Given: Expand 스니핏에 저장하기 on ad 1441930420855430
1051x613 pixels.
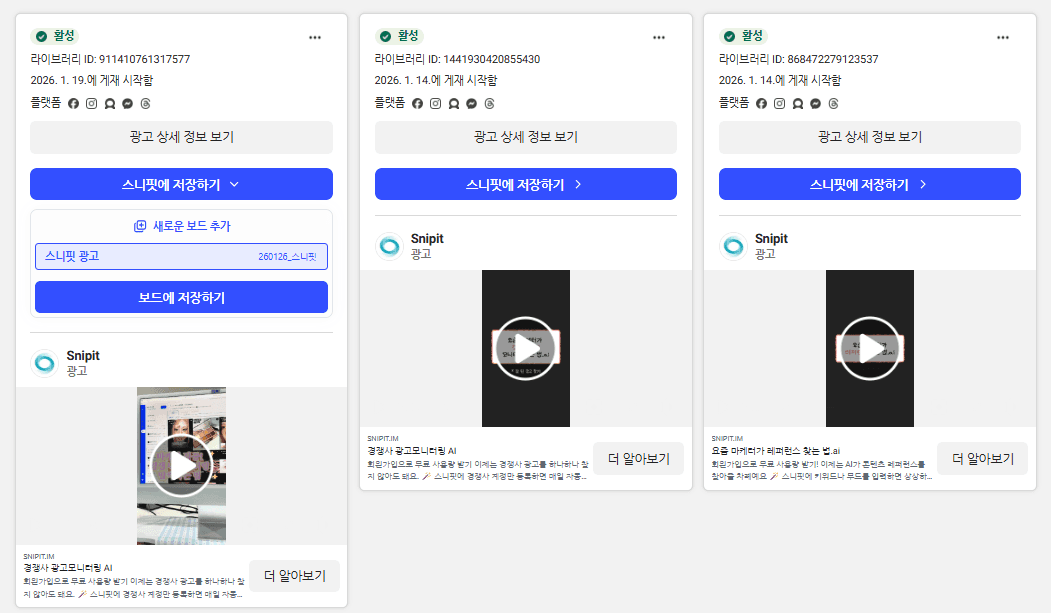Looking at the screenshot, I should [x=526, y=184].
